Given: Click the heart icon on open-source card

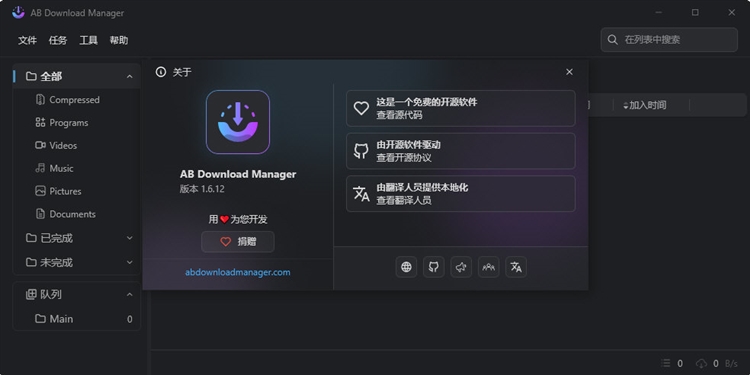Looking at the screenshot, I should pyautogui.click(x=361, y=108).
